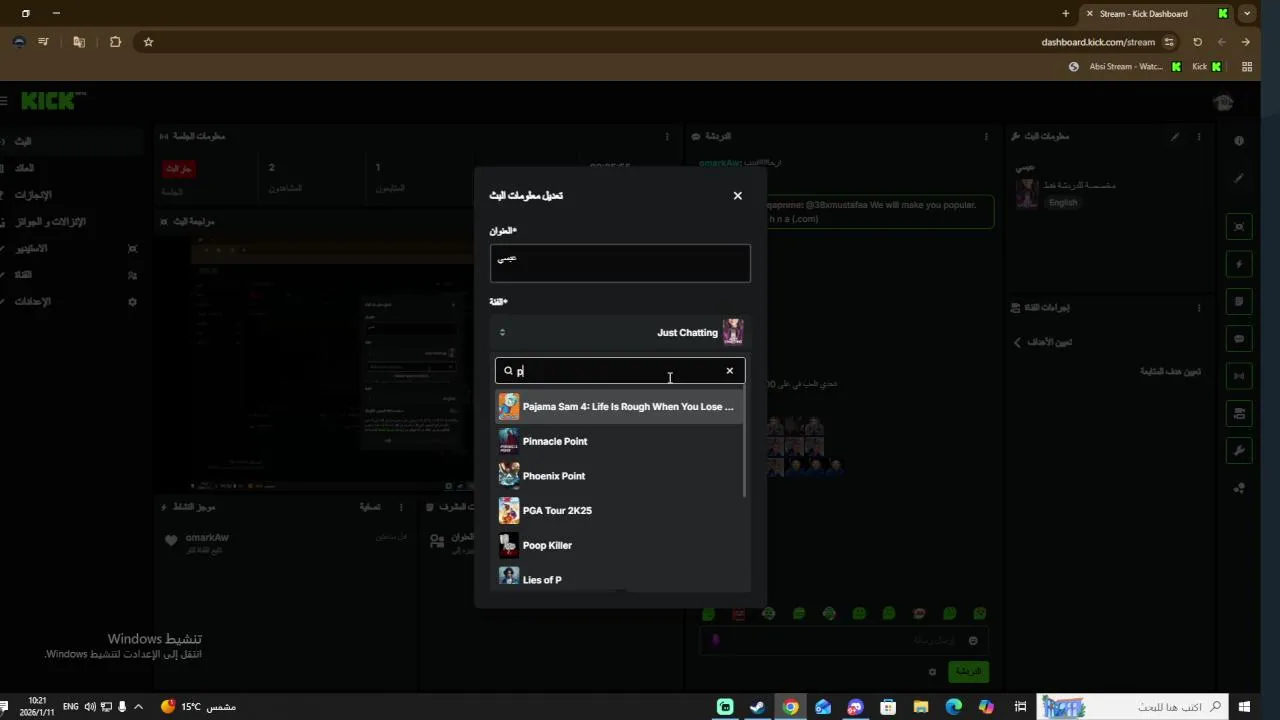Open the browser extensions icon
This screenshot has width=1280, height=720.
(x=116, y=42)
